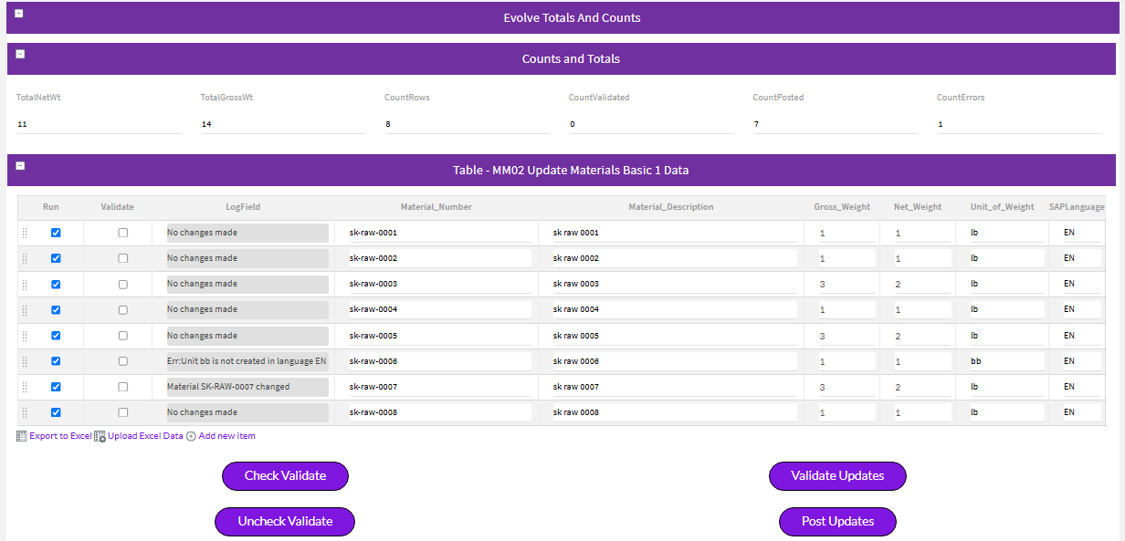Screen dimensions: 1125x541
Task: Uncheck Run for sk-raw-0001
Action: (56, 232)
